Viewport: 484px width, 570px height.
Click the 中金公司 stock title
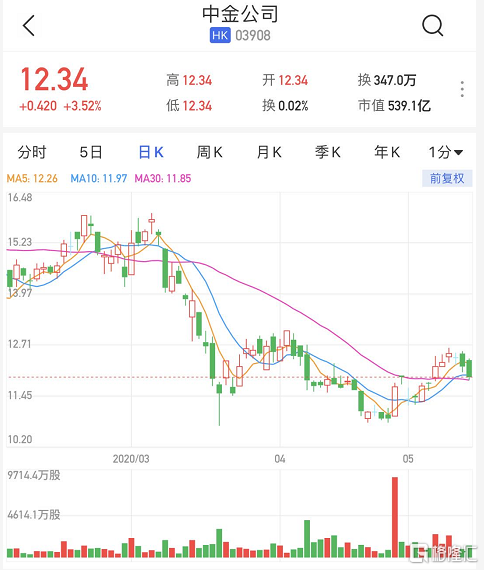(x=240, y=14)
